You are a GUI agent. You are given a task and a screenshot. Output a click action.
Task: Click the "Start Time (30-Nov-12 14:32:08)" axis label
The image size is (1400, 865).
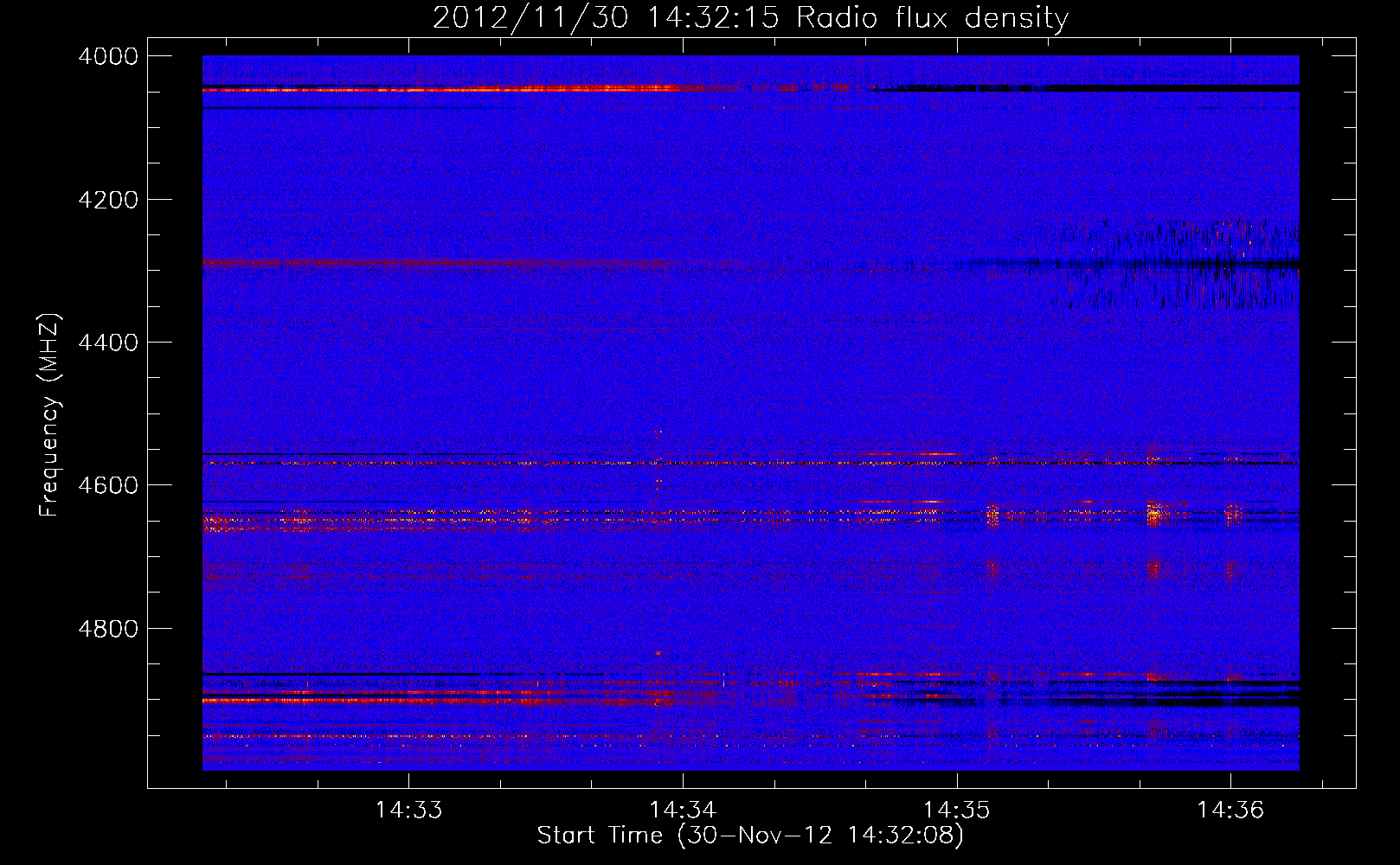pyautogui.click(x=750, y=836)
